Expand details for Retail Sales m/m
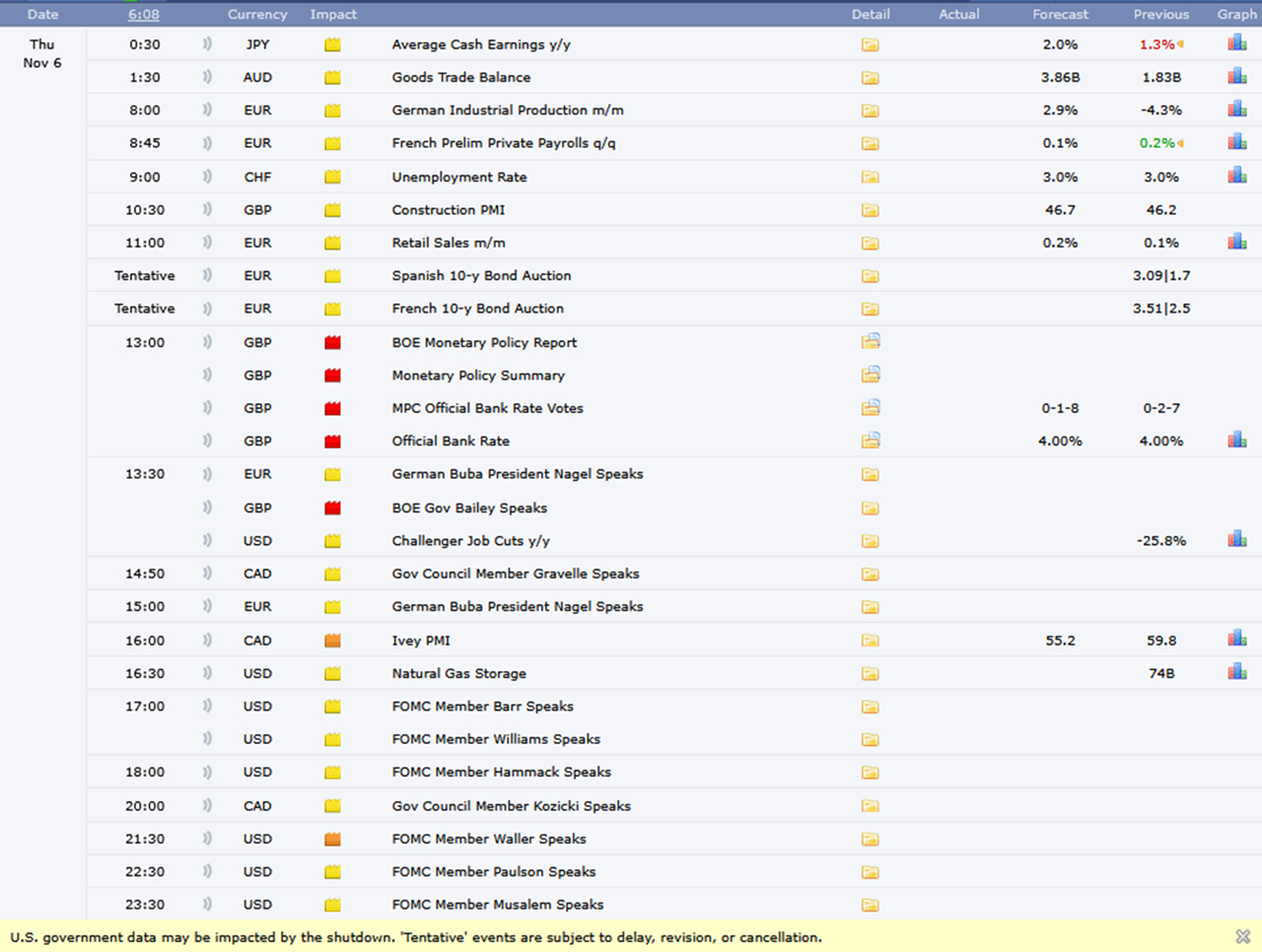1262x952 pixels. 871,242
